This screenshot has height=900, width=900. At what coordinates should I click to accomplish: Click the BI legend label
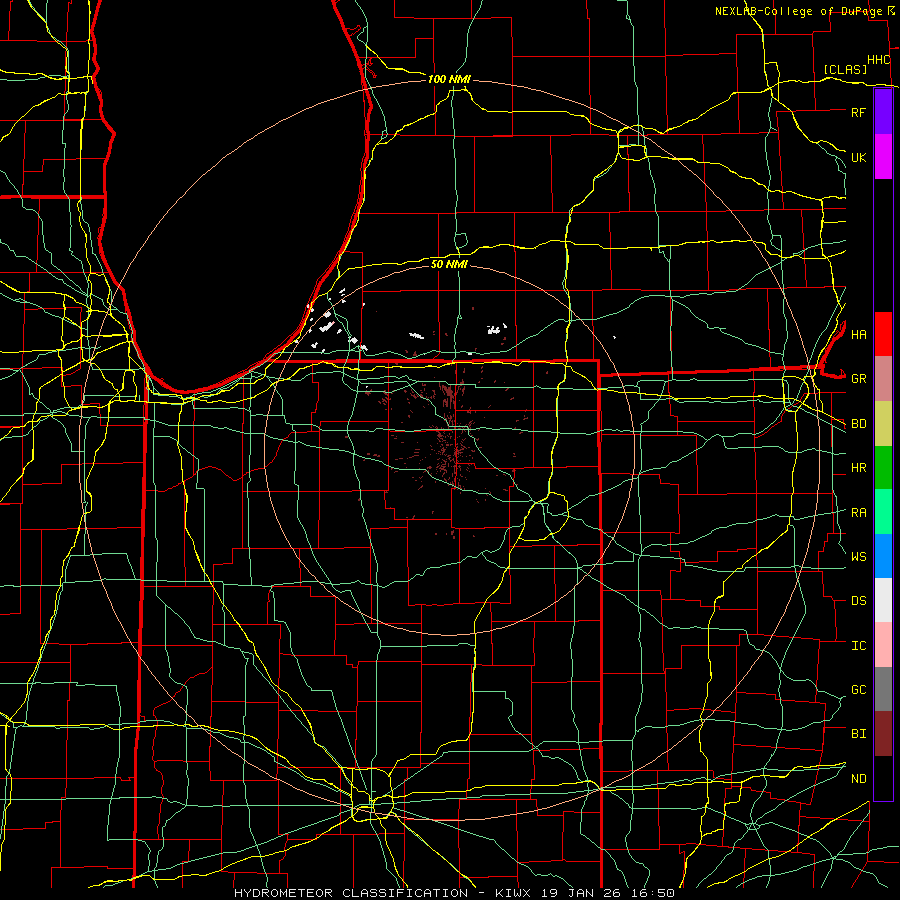point(858,734)
